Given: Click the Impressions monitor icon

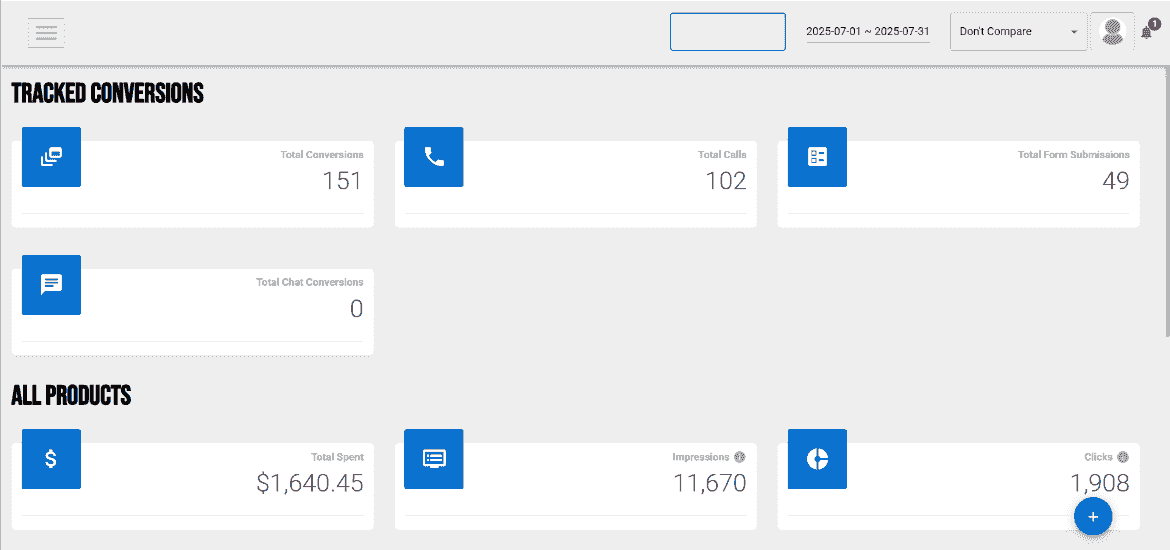Looking at the screenshot, I should tap(434, 459).
